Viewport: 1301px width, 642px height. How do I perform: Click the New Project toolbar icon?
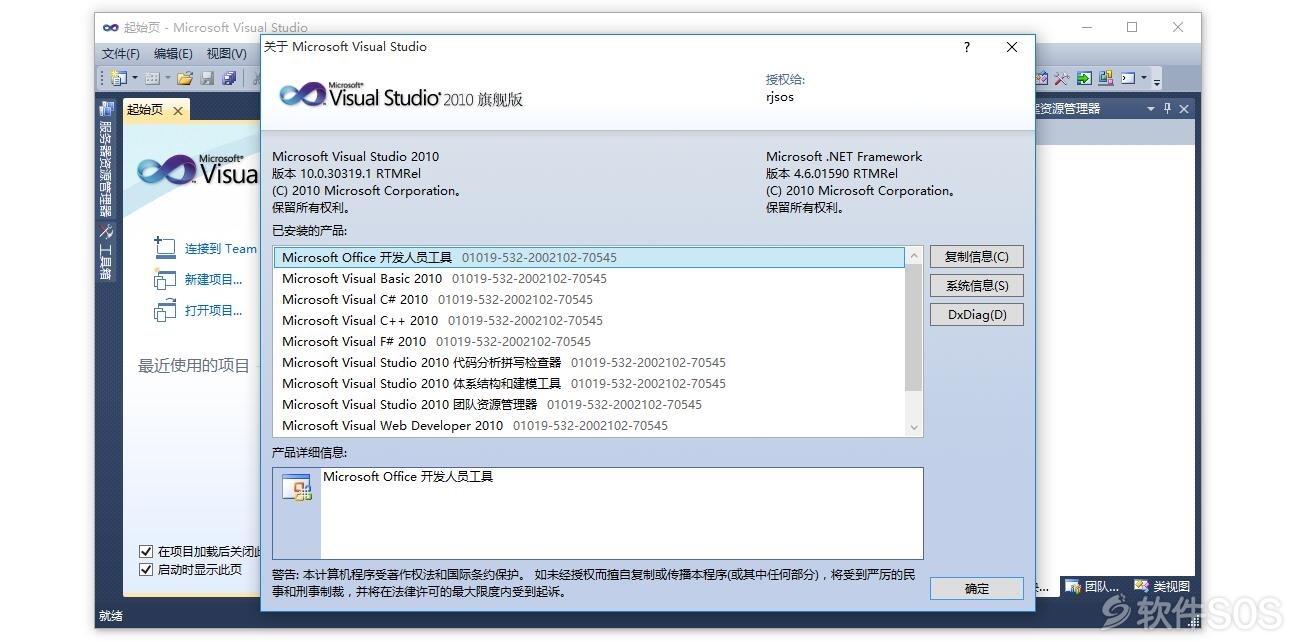[x=118, y=78]
